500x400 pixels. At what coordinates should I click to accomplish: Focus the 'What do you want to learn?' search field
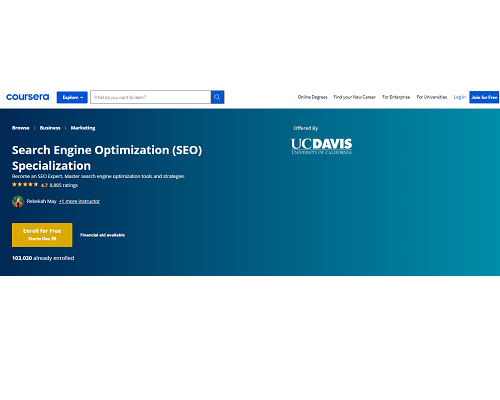[150, 97]
